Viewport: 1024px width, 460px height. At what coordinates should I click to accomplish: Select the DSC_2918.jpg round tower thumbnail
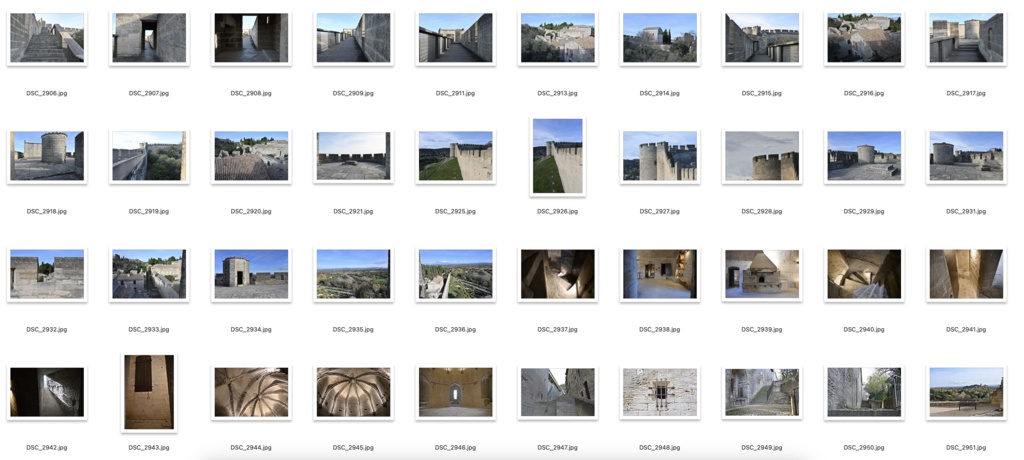(x=47, y=156)
